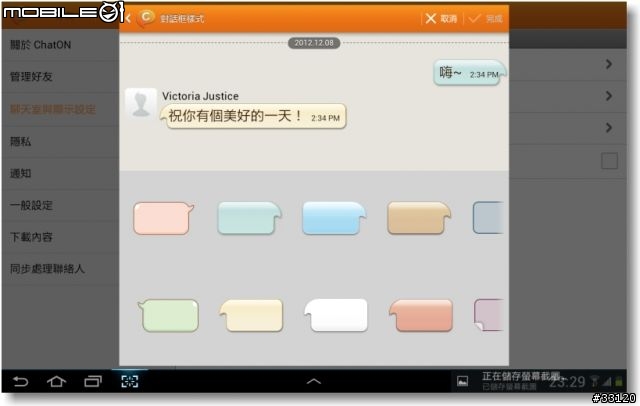
Task: Expand second chevron row in background settings
Action: [609, 96]
